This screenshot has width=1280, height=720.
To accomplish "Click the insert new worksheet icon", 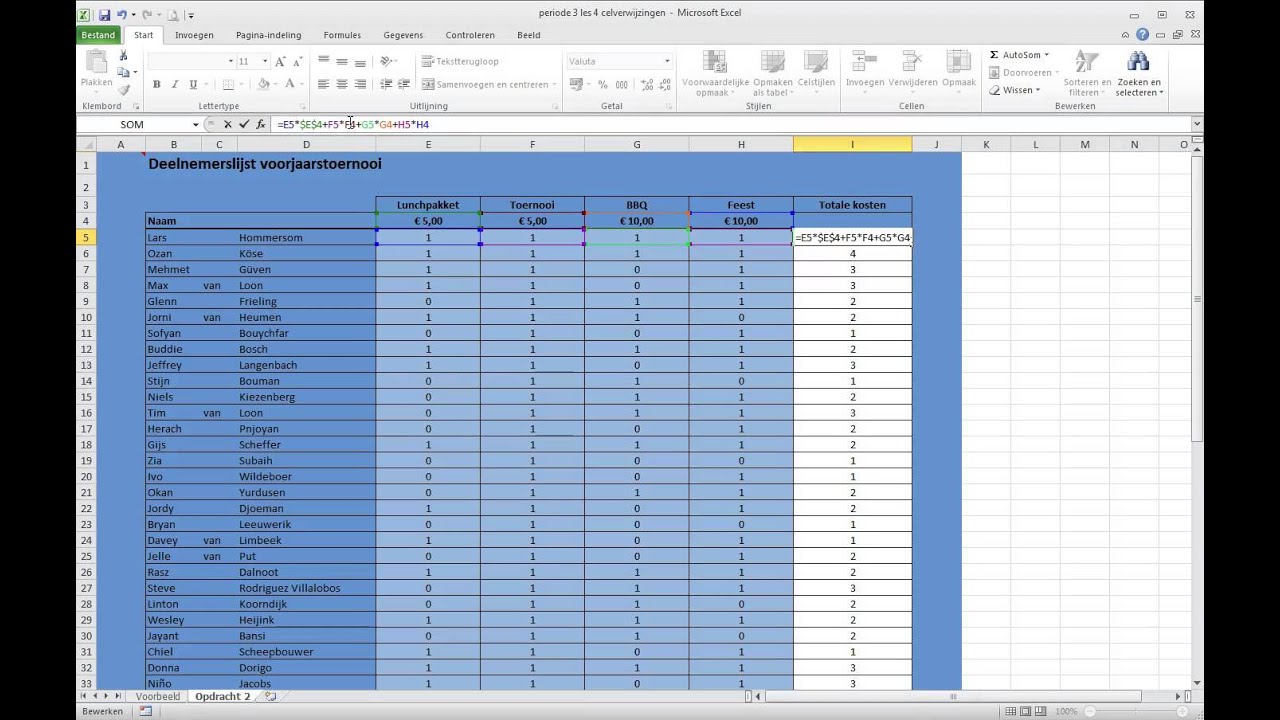I will click(270, 696).
